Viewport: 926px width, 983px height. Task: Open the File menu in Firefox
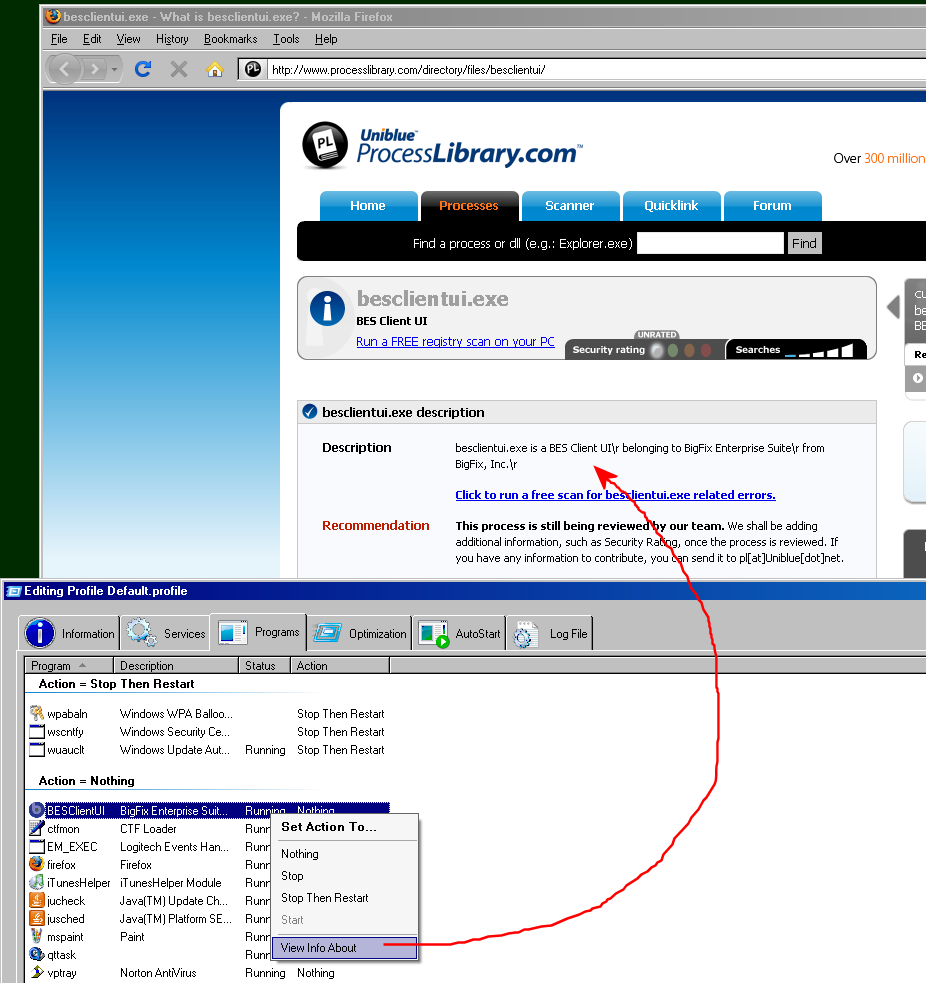(x=59, y=39)
